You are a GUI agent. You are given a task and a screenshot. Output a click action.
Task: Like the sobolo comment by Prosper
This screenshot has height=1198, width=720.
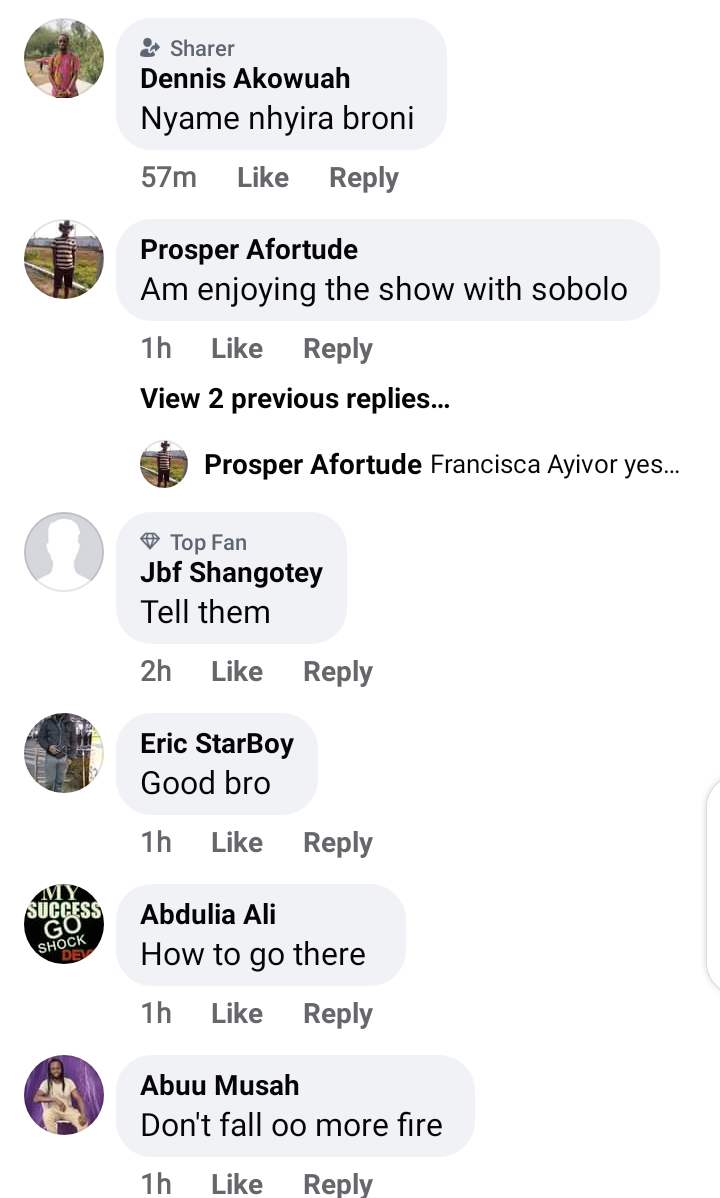[237, 348]
